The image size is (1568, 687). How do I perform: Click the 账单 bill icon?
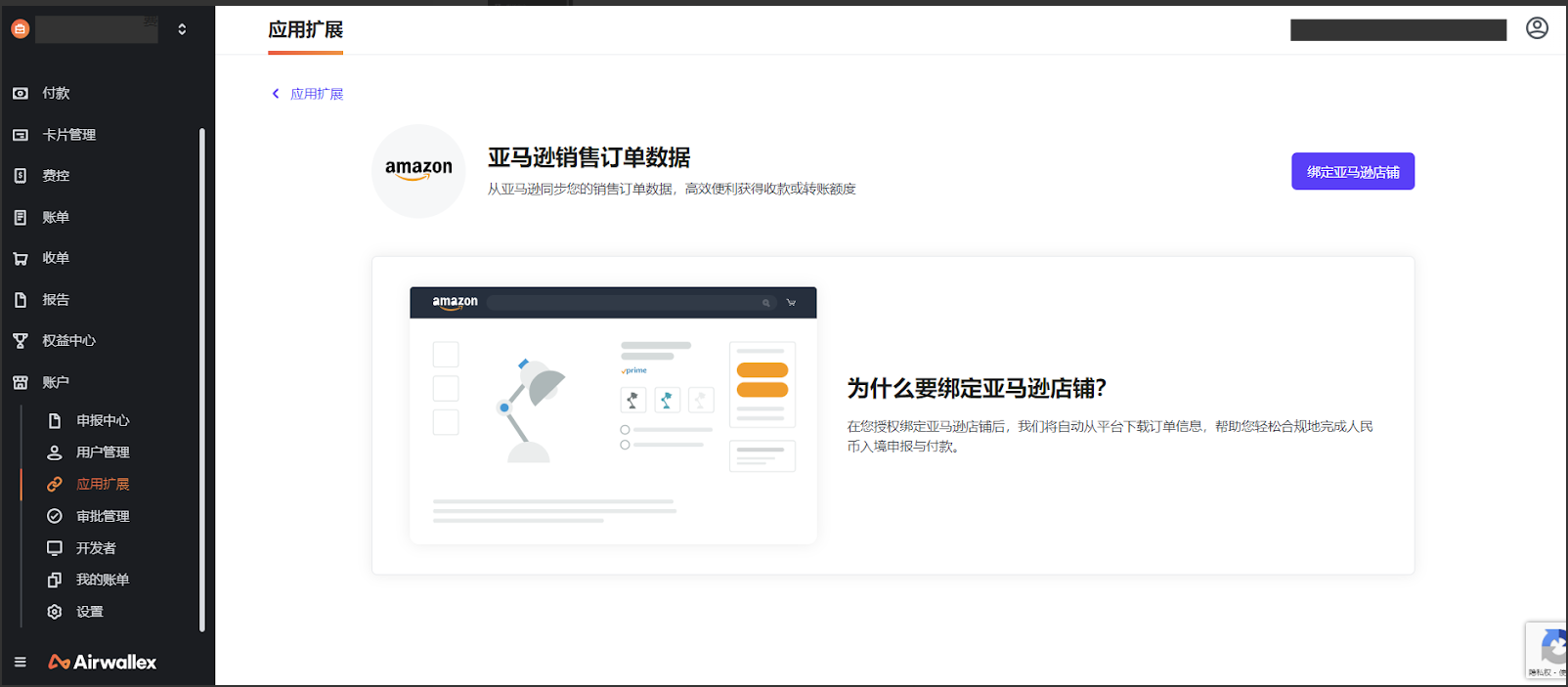pos(21,217)
